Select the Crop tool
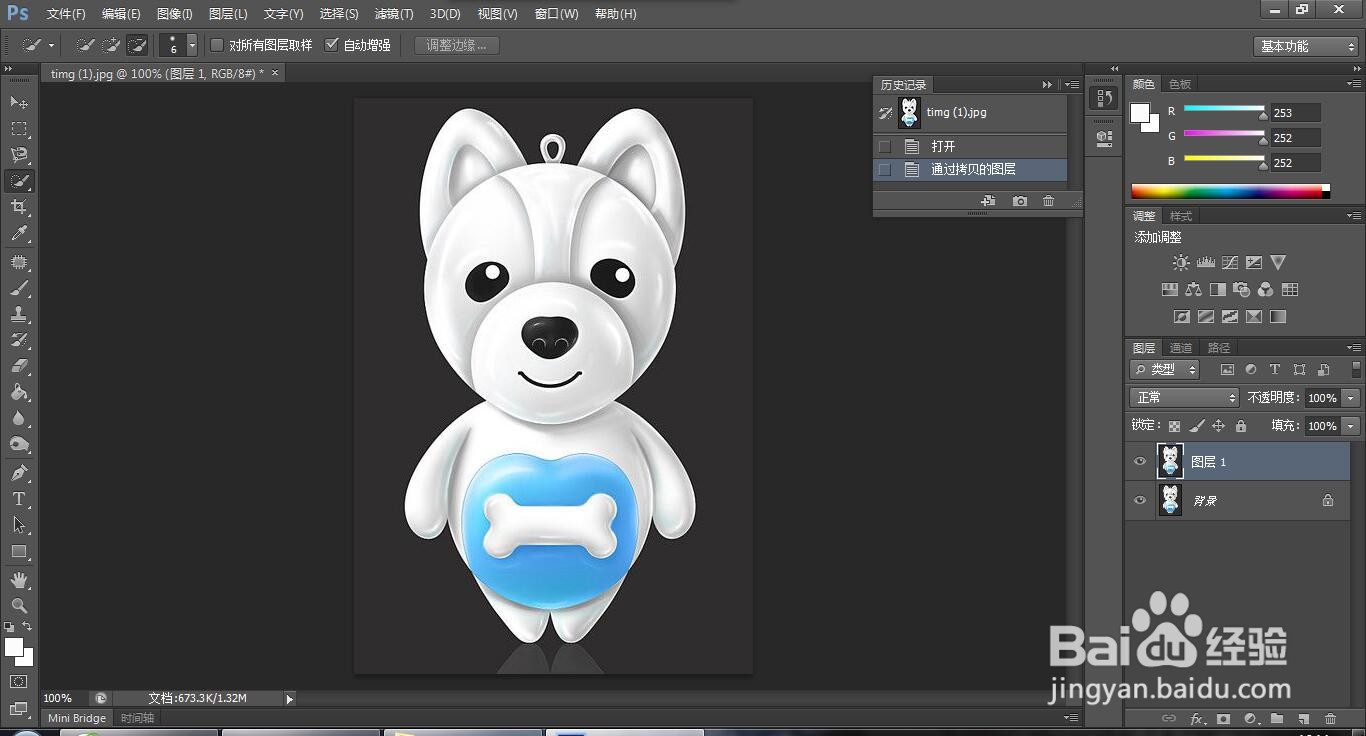 tap(20, 207)
